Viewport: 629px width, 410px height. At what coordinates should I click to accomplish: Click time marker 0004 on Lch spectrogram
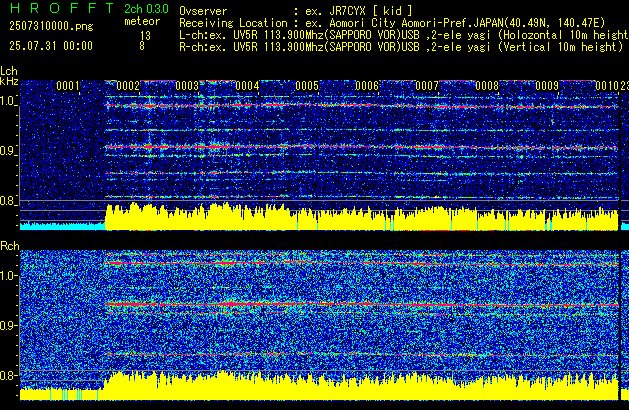[248, 86]
